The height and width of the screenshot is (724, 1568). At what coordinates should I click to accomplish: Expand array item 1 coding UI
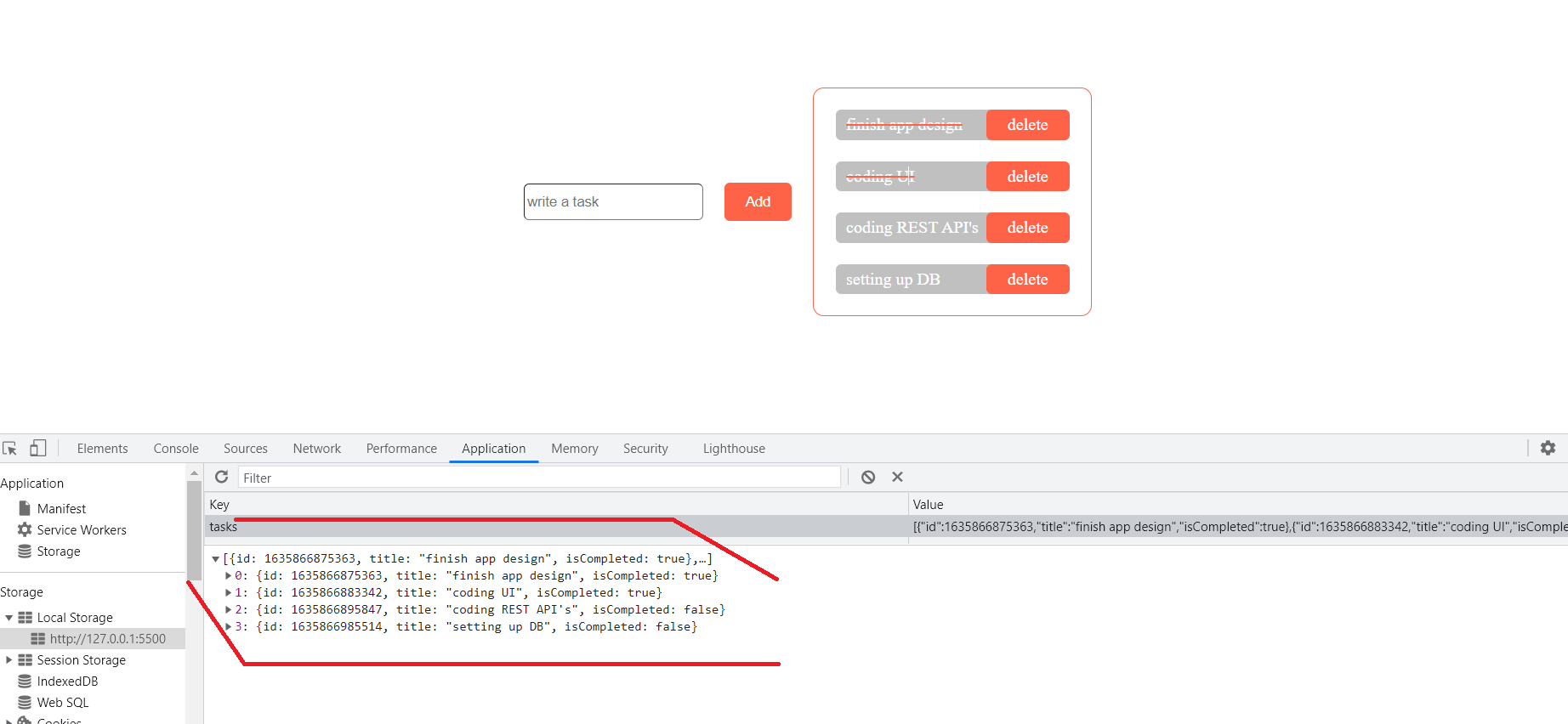tap(228, 592)
